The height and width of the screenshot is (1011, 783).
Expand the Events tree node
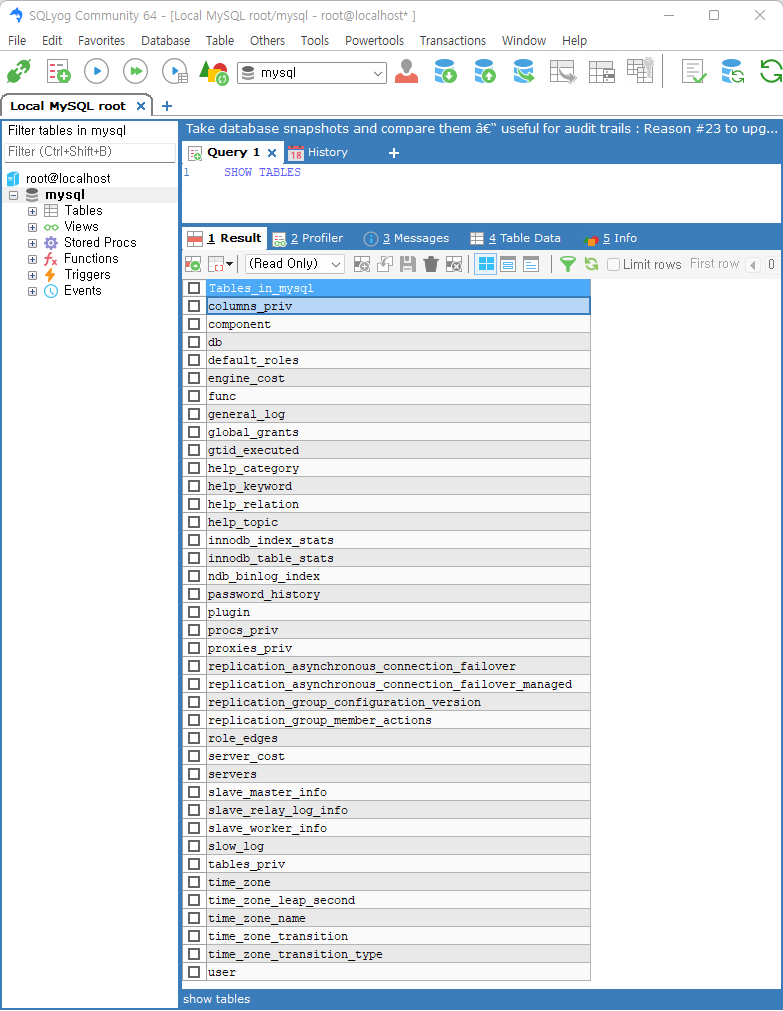(32, 291)
